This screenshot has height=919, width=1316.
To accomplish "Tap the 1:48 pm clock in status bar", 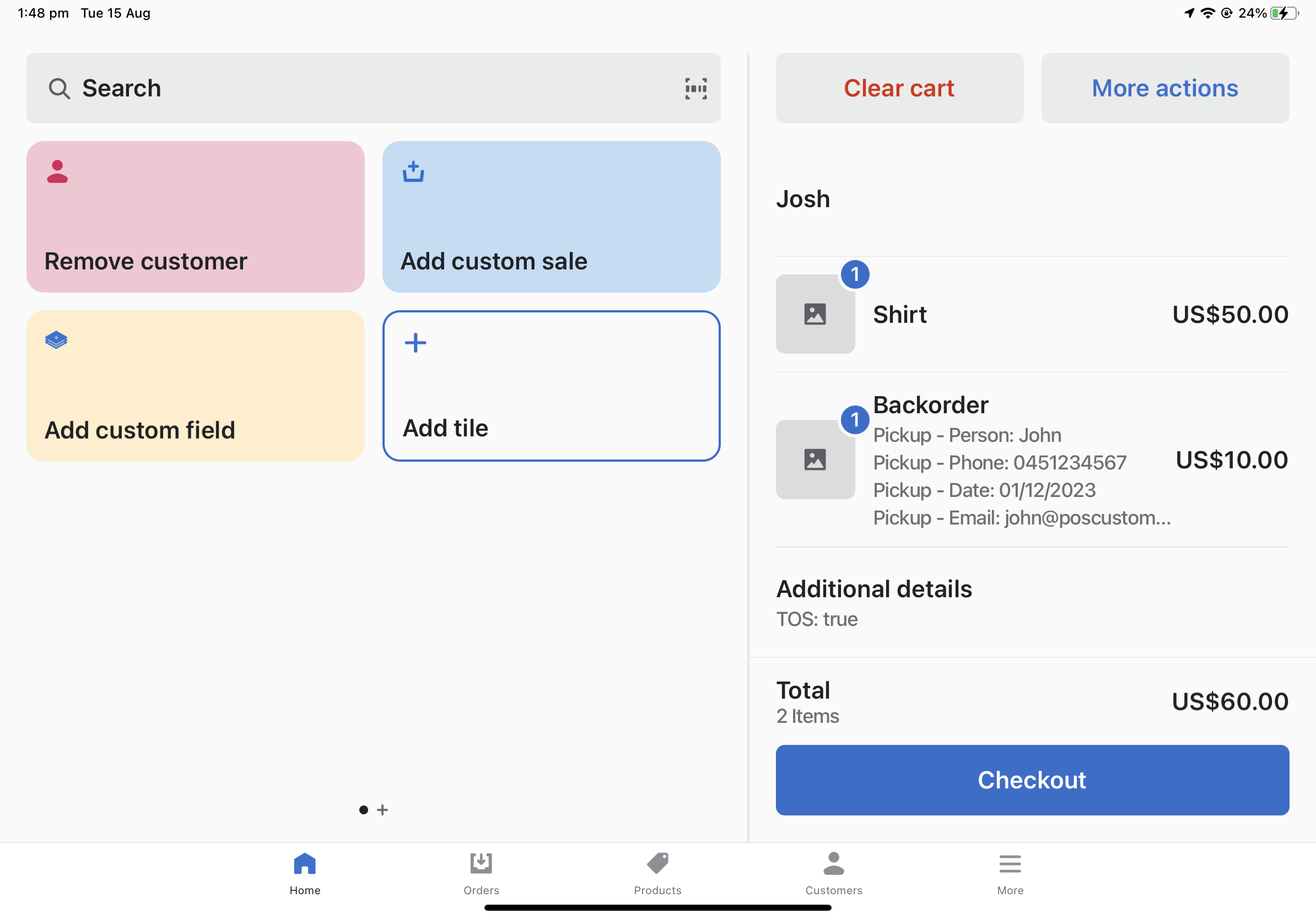I will (x=43, y=13).
